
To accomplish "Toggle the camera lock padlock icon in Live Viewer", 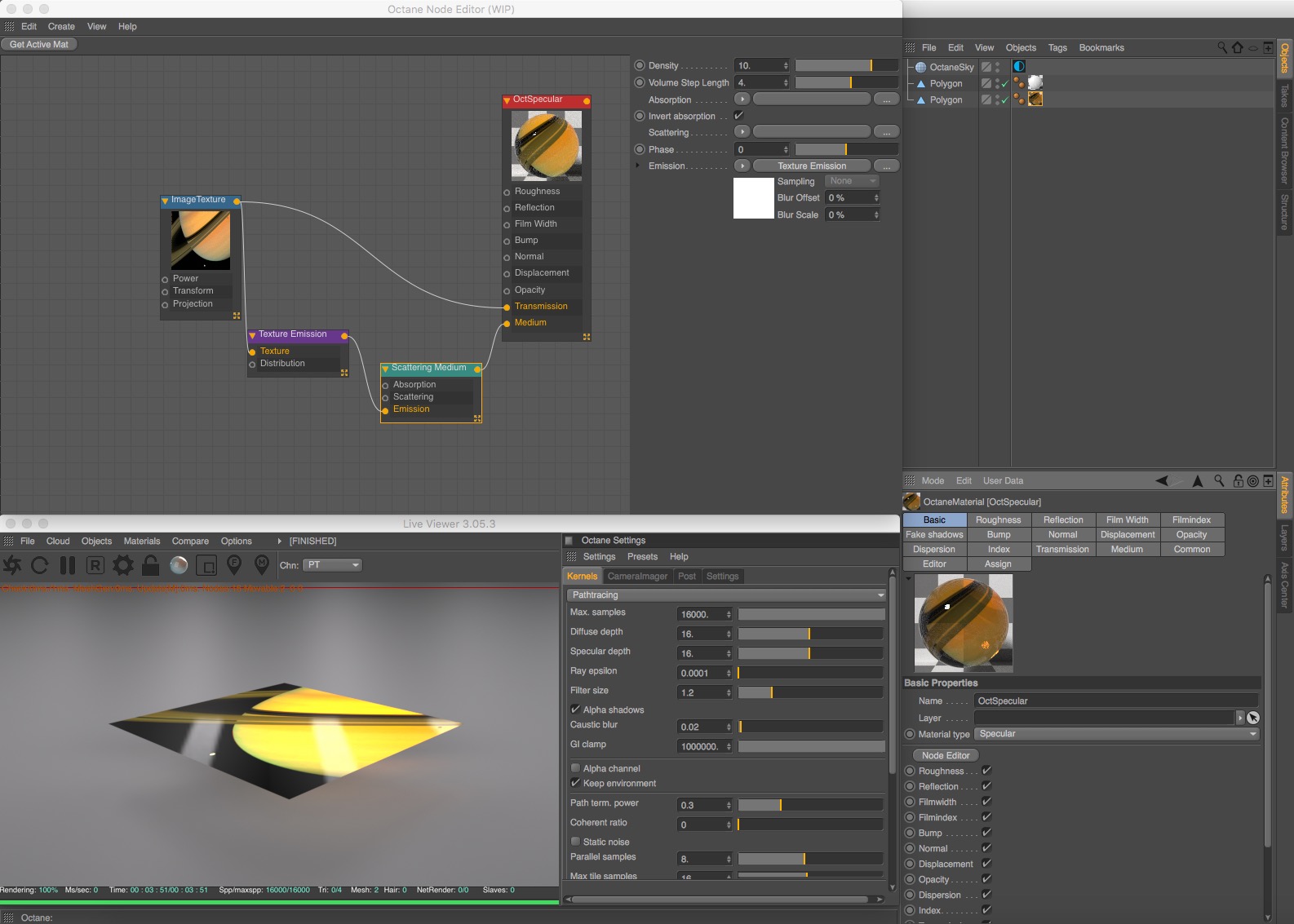I will tap(150, 564).
